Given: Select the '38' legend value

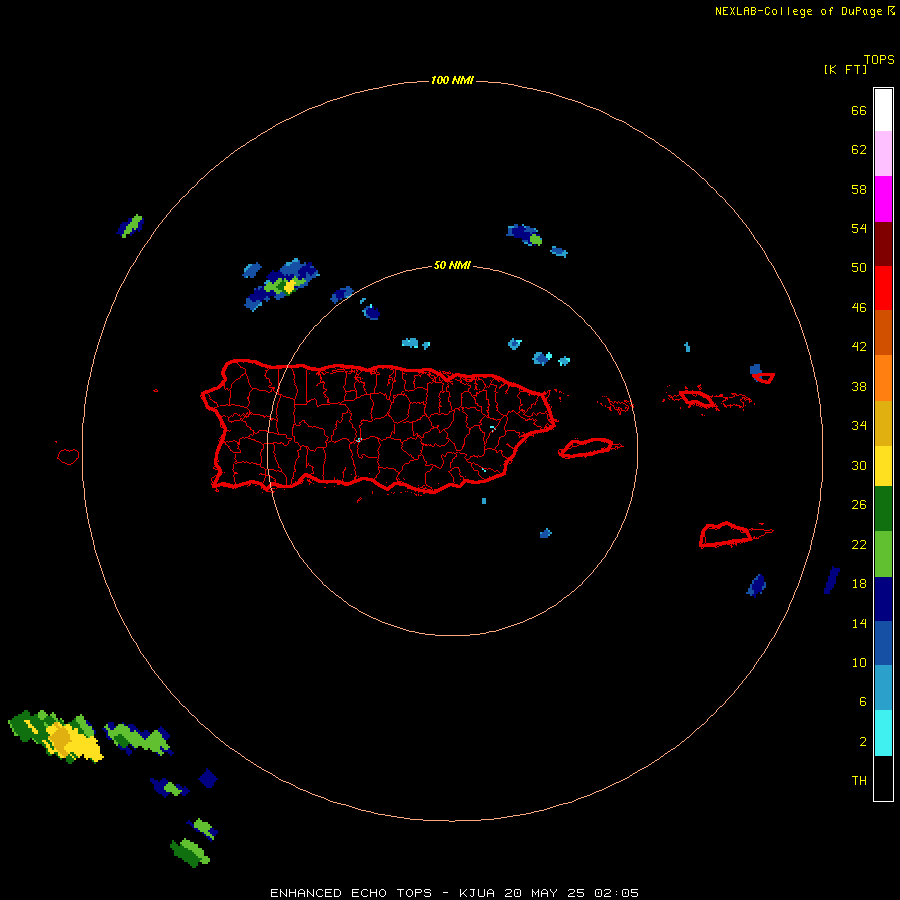Looking at the screenshot, I should pyautogui.click(x=859, y=386).
